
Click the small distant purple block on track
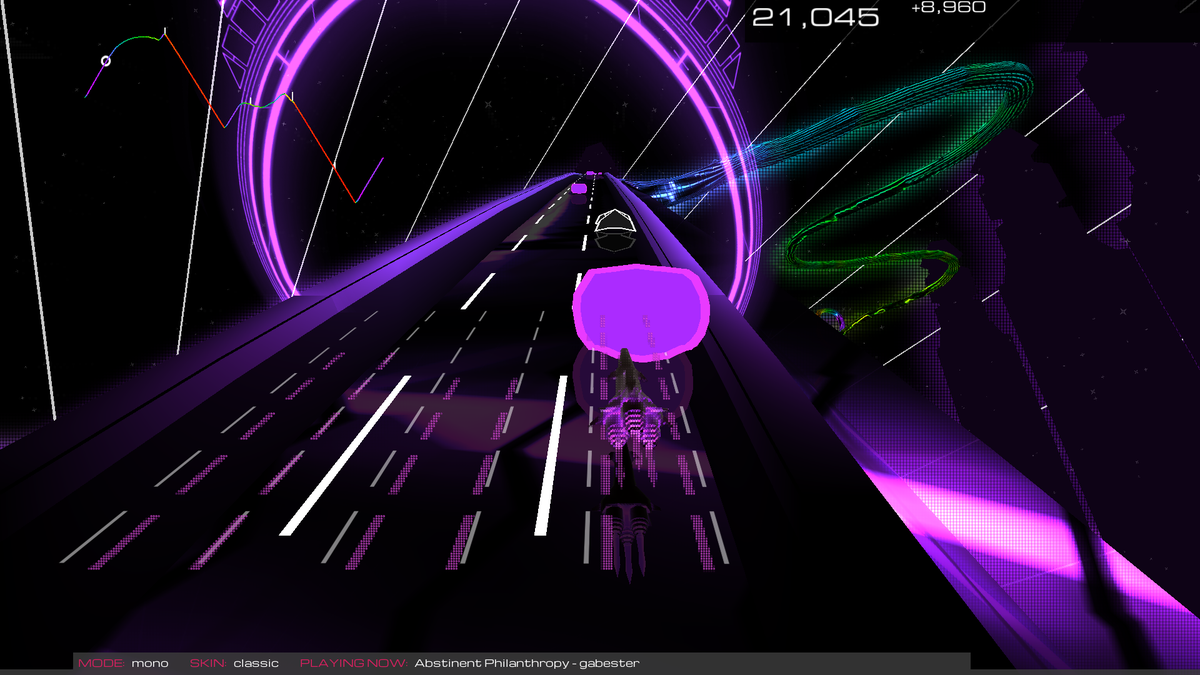[579, 187]
